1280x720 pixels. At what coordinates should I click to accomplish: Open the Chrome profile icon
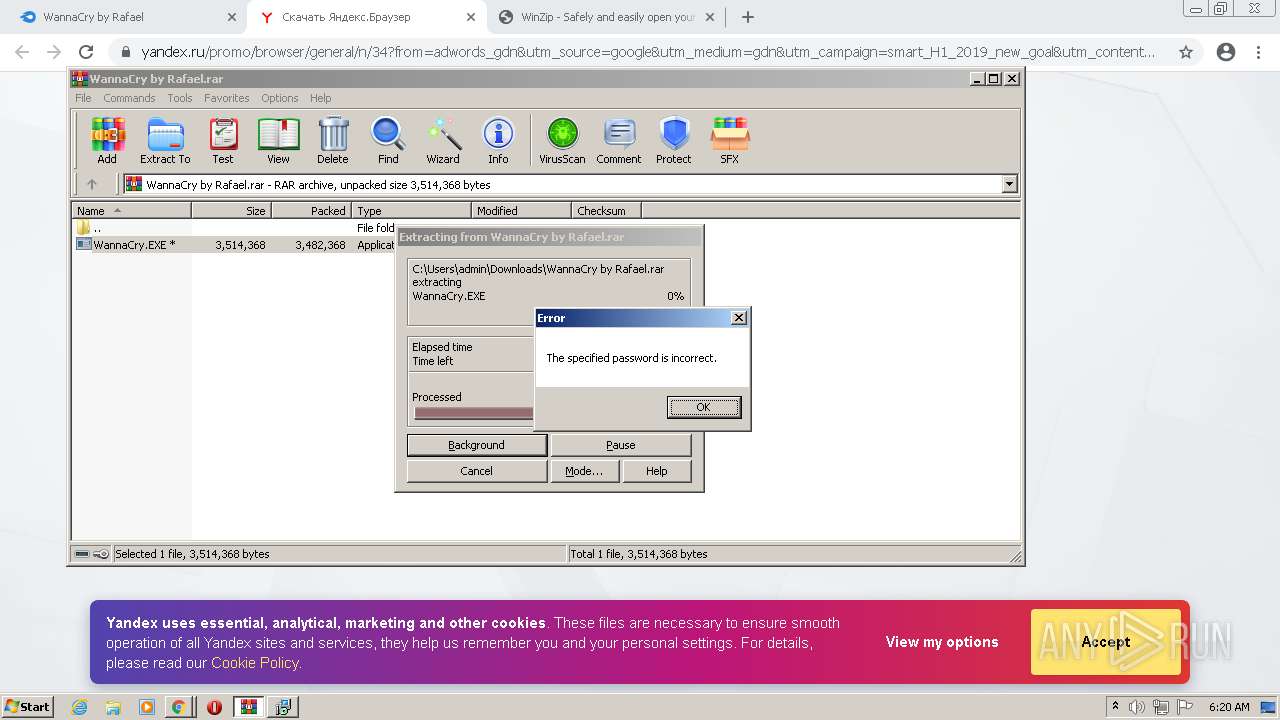[x=1226, y=52]
